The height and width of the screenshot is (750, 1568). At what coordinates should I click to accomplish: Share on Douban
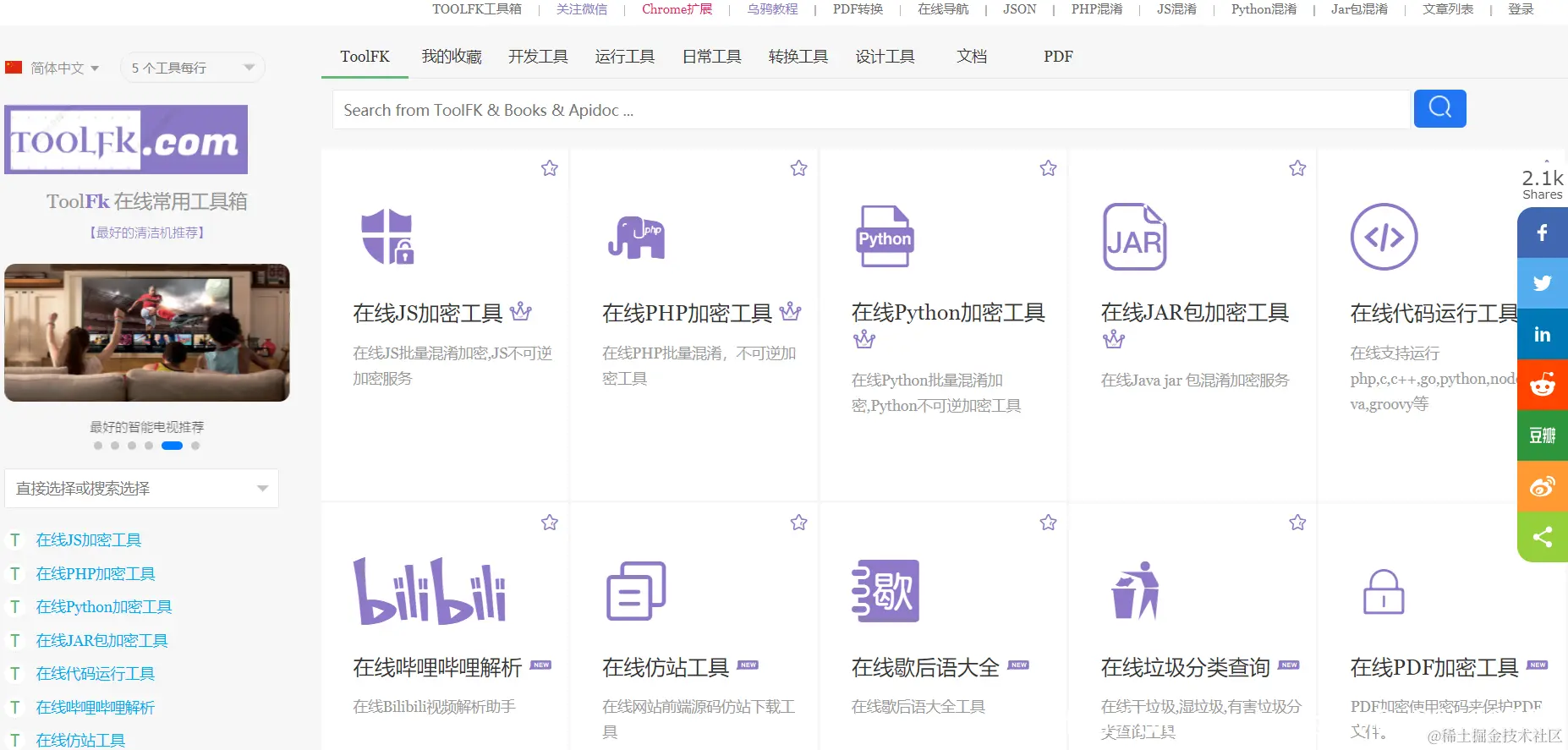(1543, 435)
